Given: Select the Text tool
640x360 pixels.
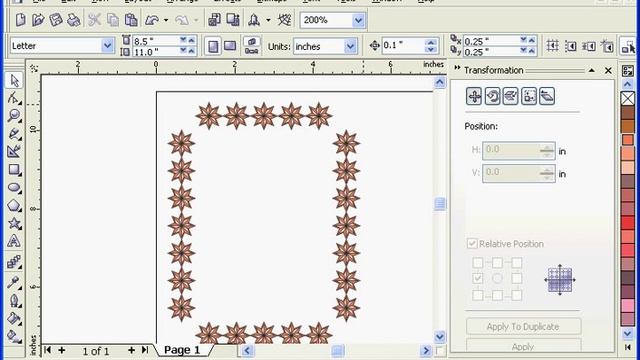Looking at the screenshot, I should point(14,241).
